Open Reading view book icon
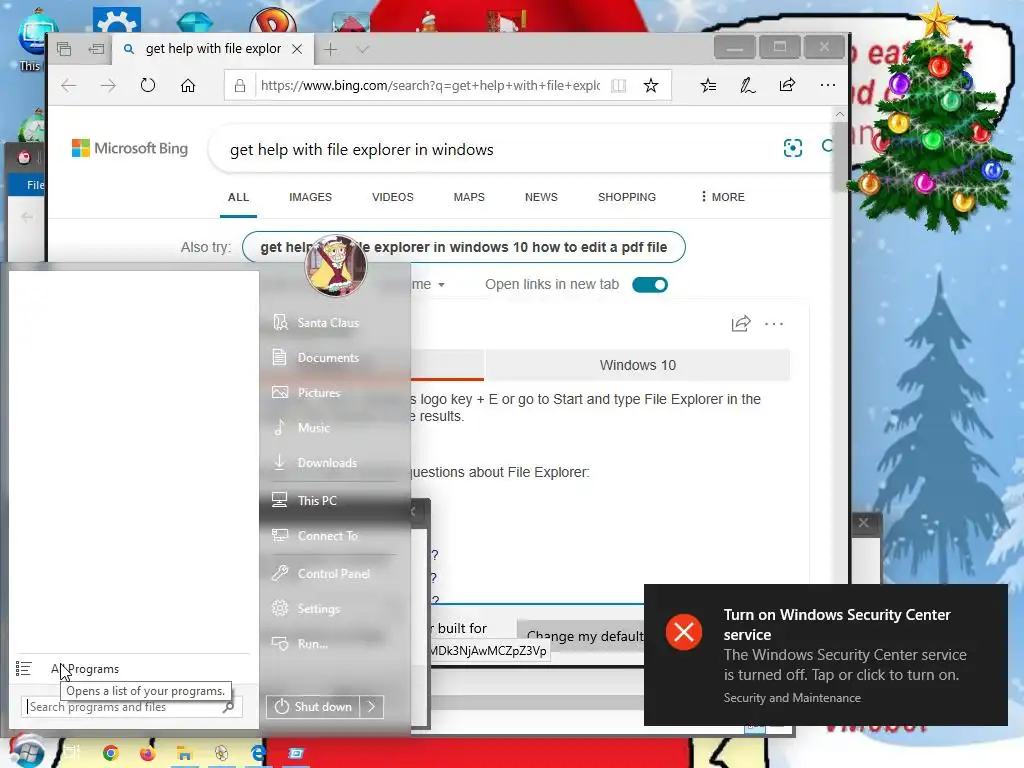Image resolution: width=1024 pixels, height=768 pixels. pos(618,86)
